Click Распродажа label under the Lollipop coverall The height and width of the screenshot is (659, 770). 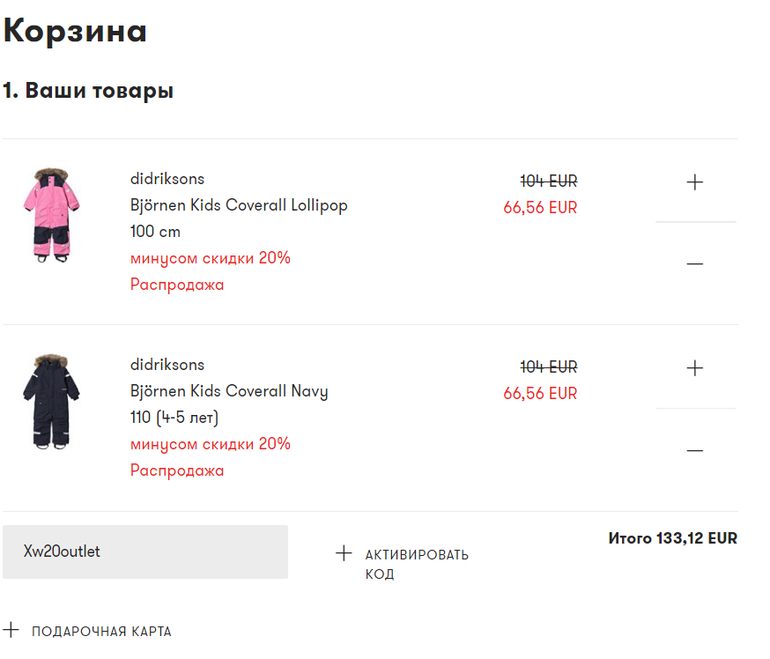point(177,285)
